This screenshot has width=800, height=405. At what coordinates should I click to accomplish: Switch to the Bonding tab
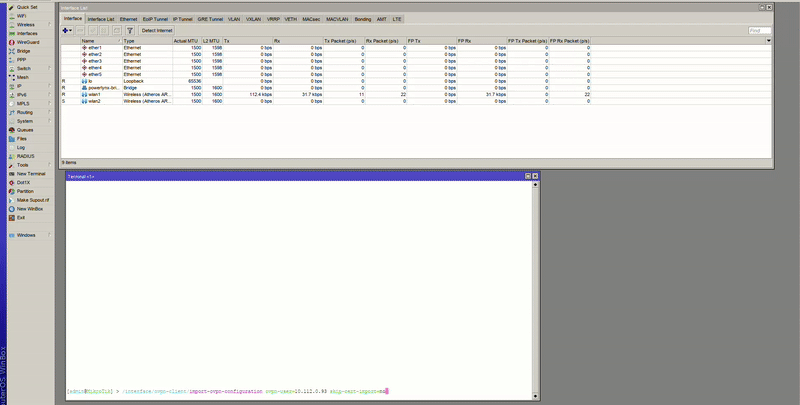click(x=363, y=19)
